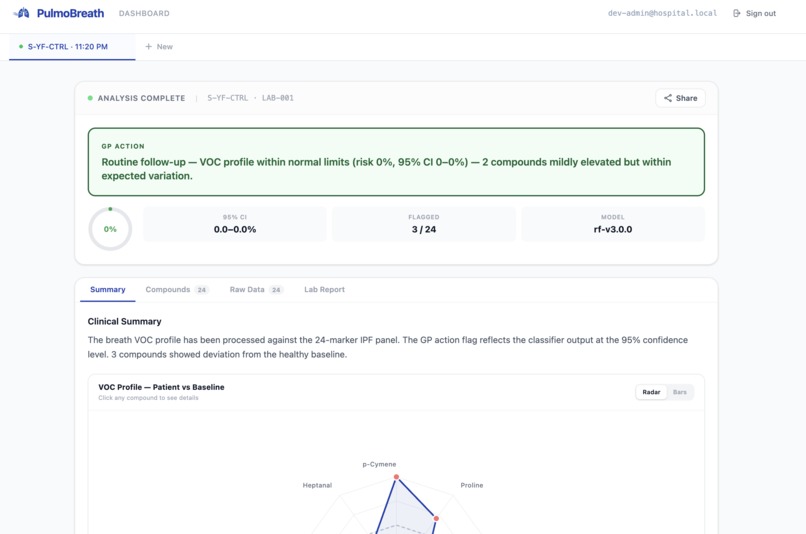
Task: Click the 95% CI value 0.0–0.0%
Action: coord(235,229)
